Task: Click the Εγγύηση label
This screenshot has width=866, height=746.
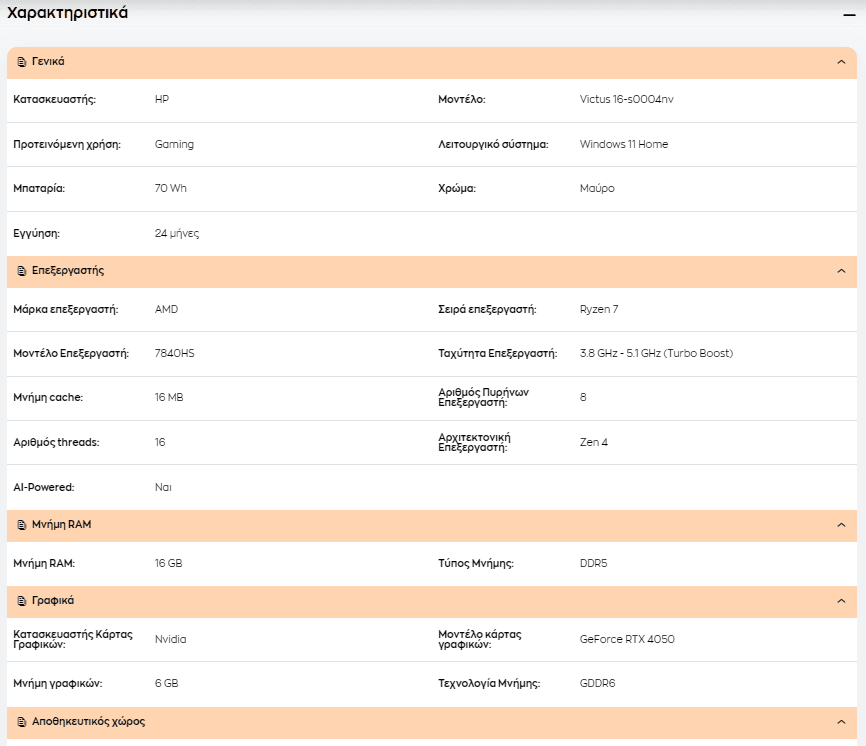Action: [36, 234]
